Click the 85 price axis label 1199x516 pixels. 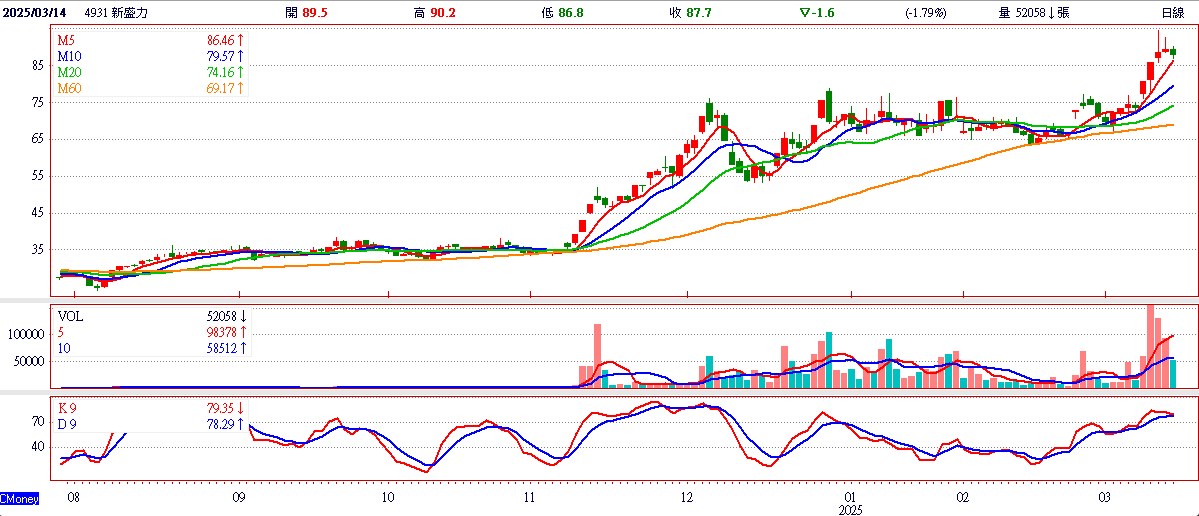(37, 66)
